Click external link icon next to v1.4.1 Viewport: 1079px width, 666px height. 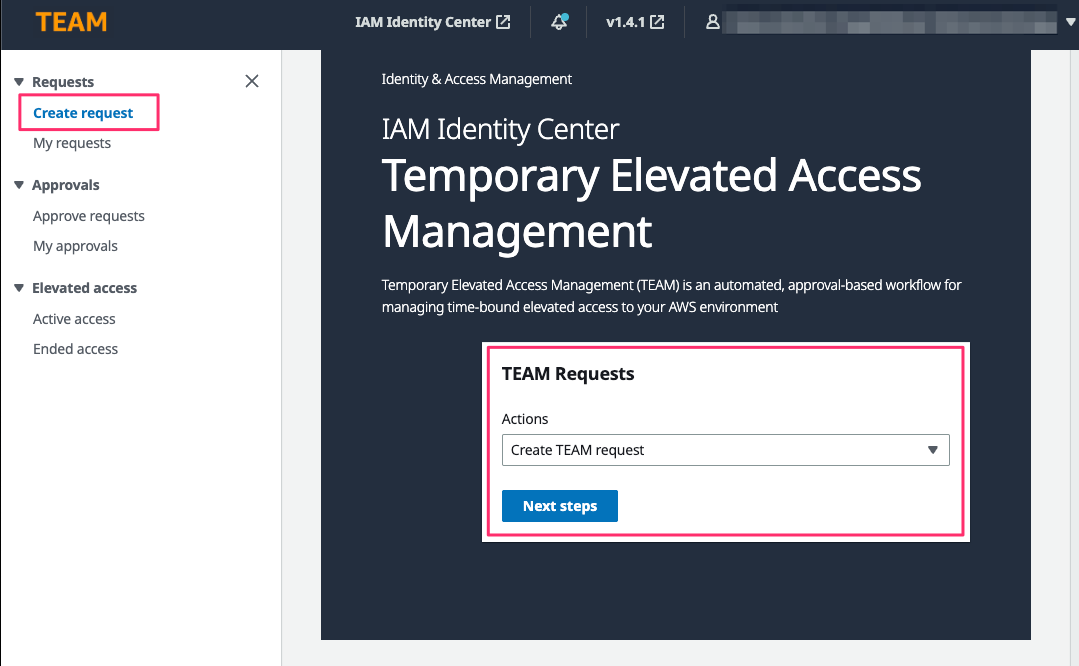(x=657, y=22)
